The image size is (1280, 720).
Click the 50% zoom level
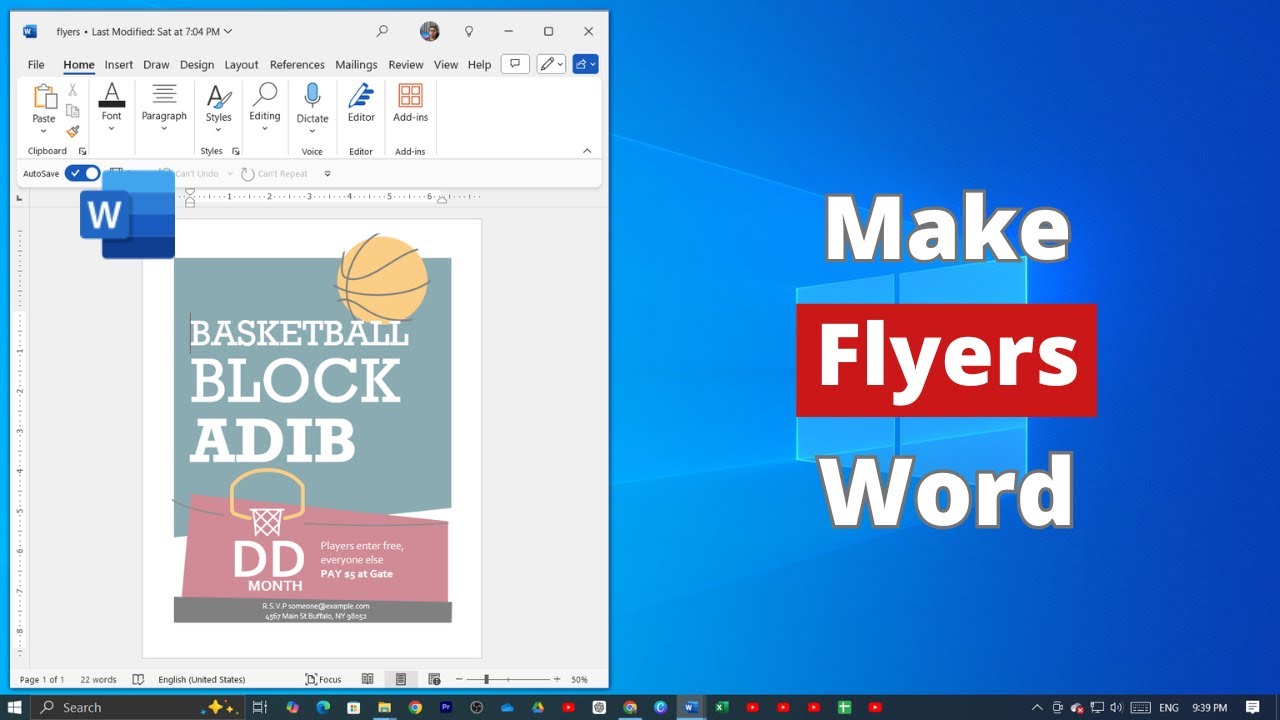click(x=579, y=679)
